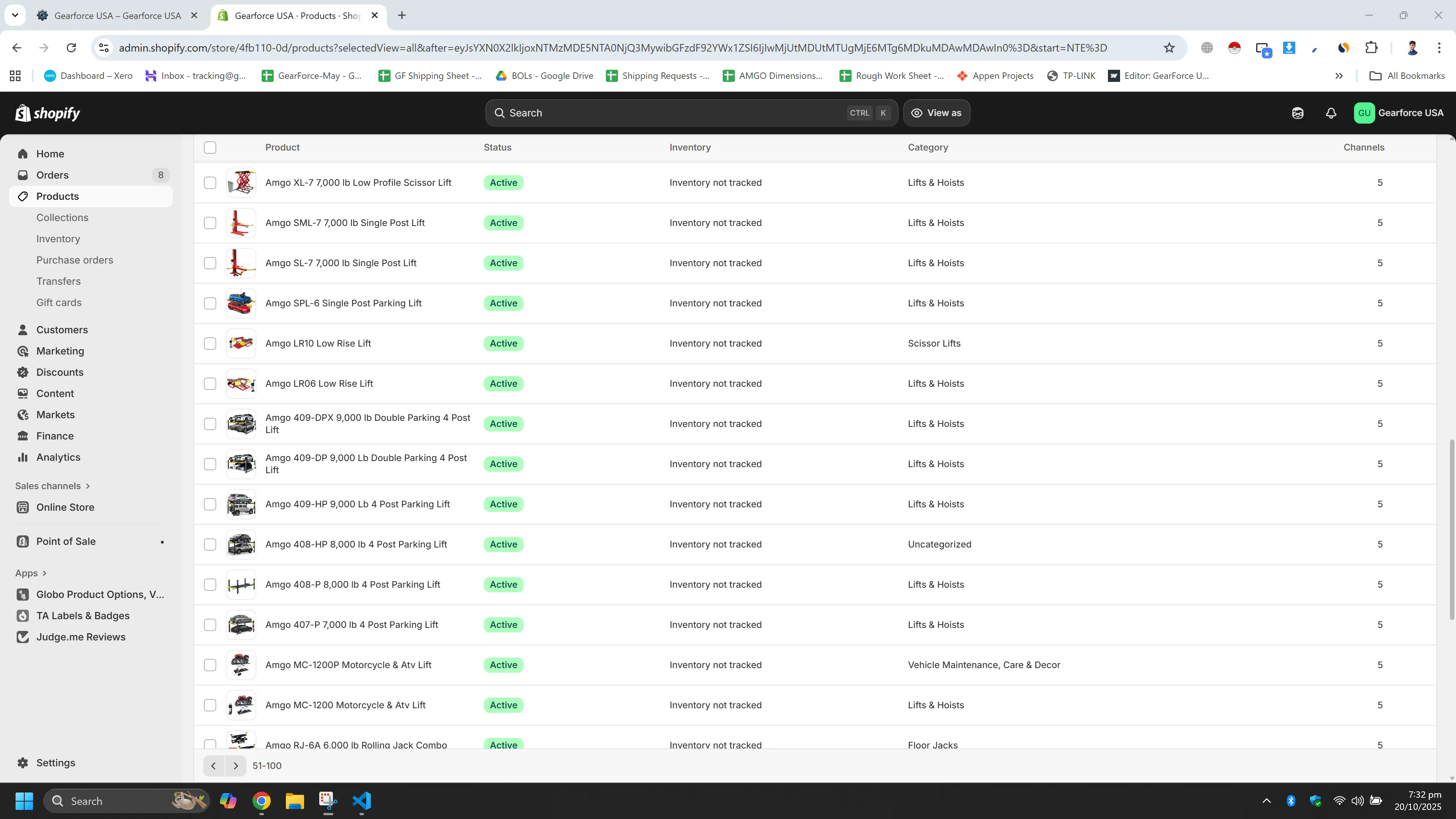Open Judge.me Reviews app
This screenshot has height=819, width=1456.
click(80, 637)
